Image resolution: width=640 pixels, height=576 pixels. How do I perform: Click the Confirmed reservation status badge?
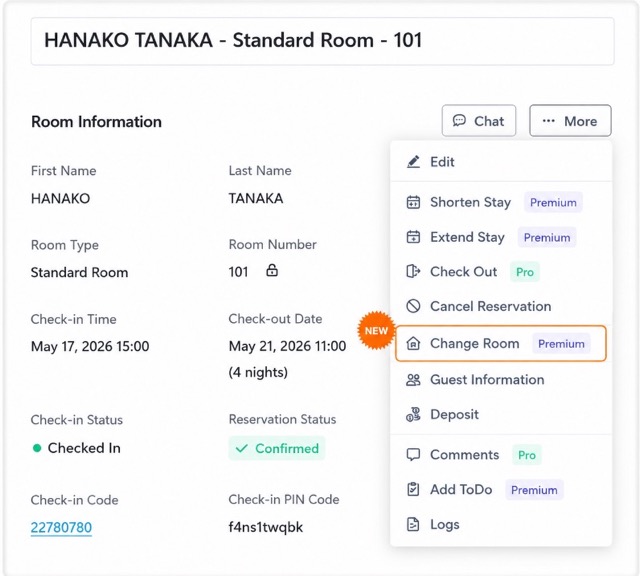(x=277, y=448)
